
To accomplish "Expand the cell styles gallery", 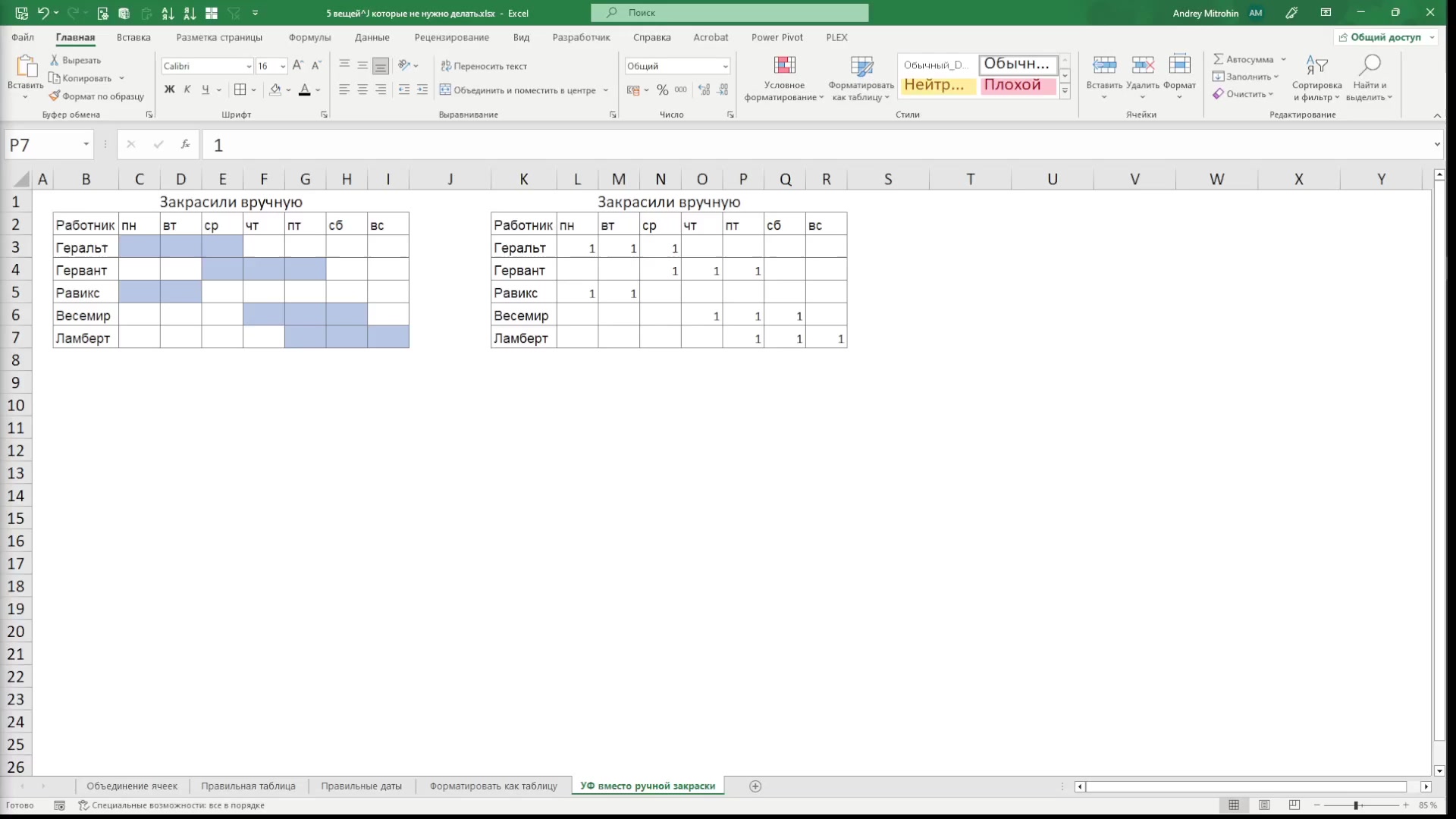I will click(x=1065, y=91).
